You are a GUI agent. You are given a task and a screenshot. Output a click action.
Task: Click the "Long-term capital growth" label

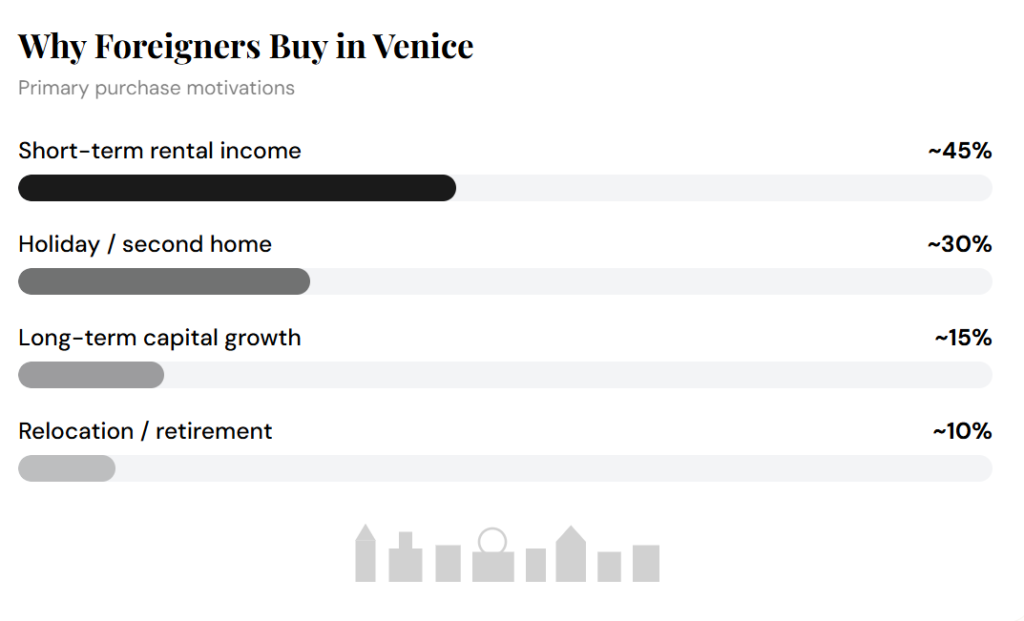tap(160, 337)
